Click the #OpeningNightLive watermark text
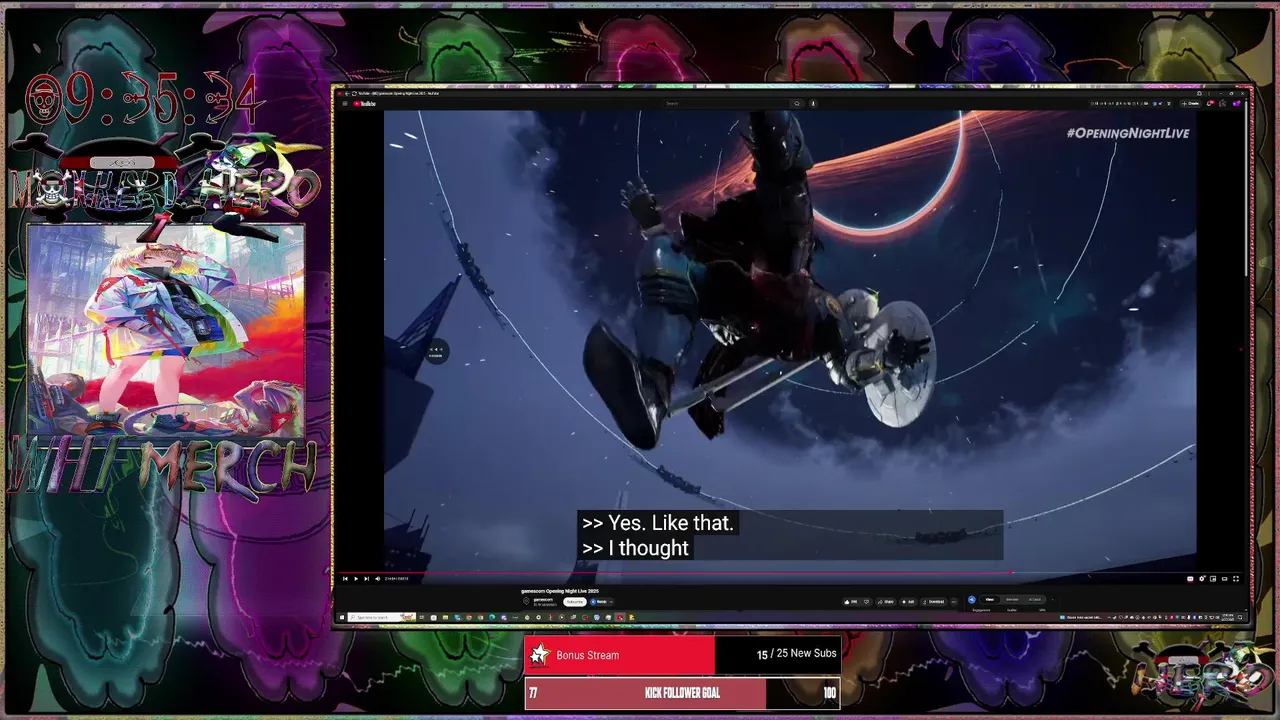This screenshot has height=720, width=1280. coord(1128,133)
